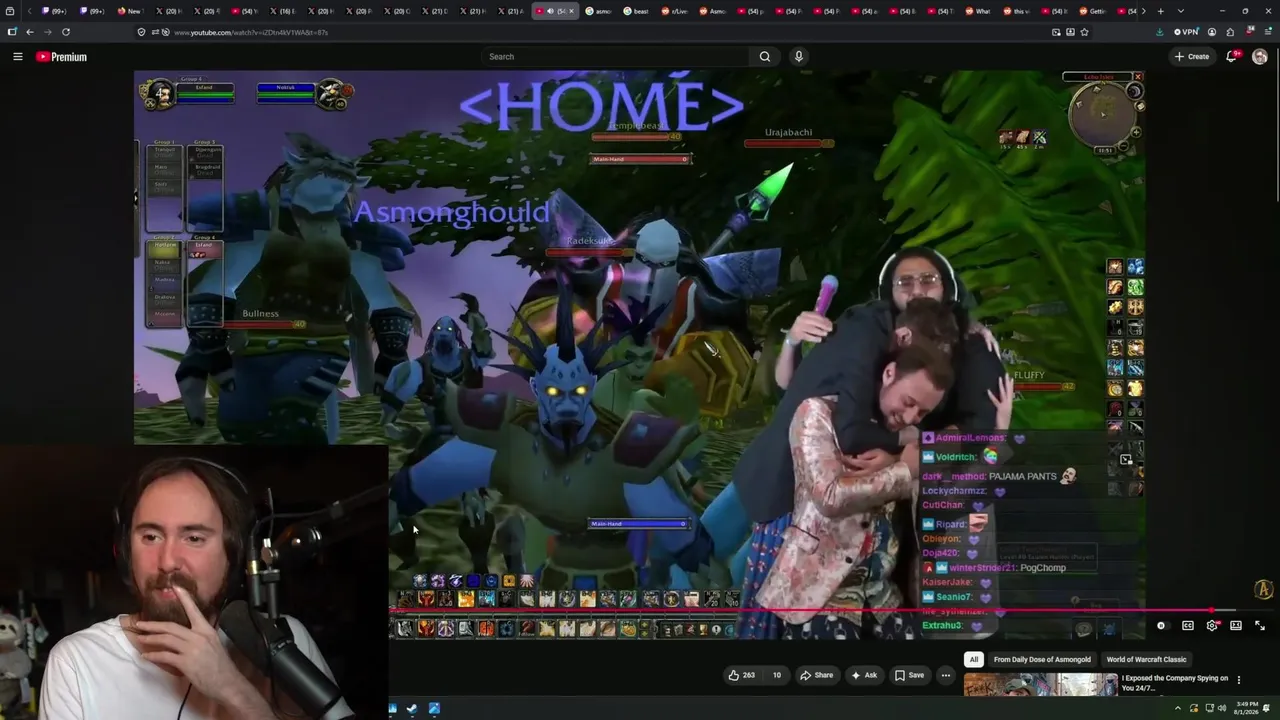Screen dimensions: 1280x720
Task: Open more actions under the video
Action: point(945,675)
